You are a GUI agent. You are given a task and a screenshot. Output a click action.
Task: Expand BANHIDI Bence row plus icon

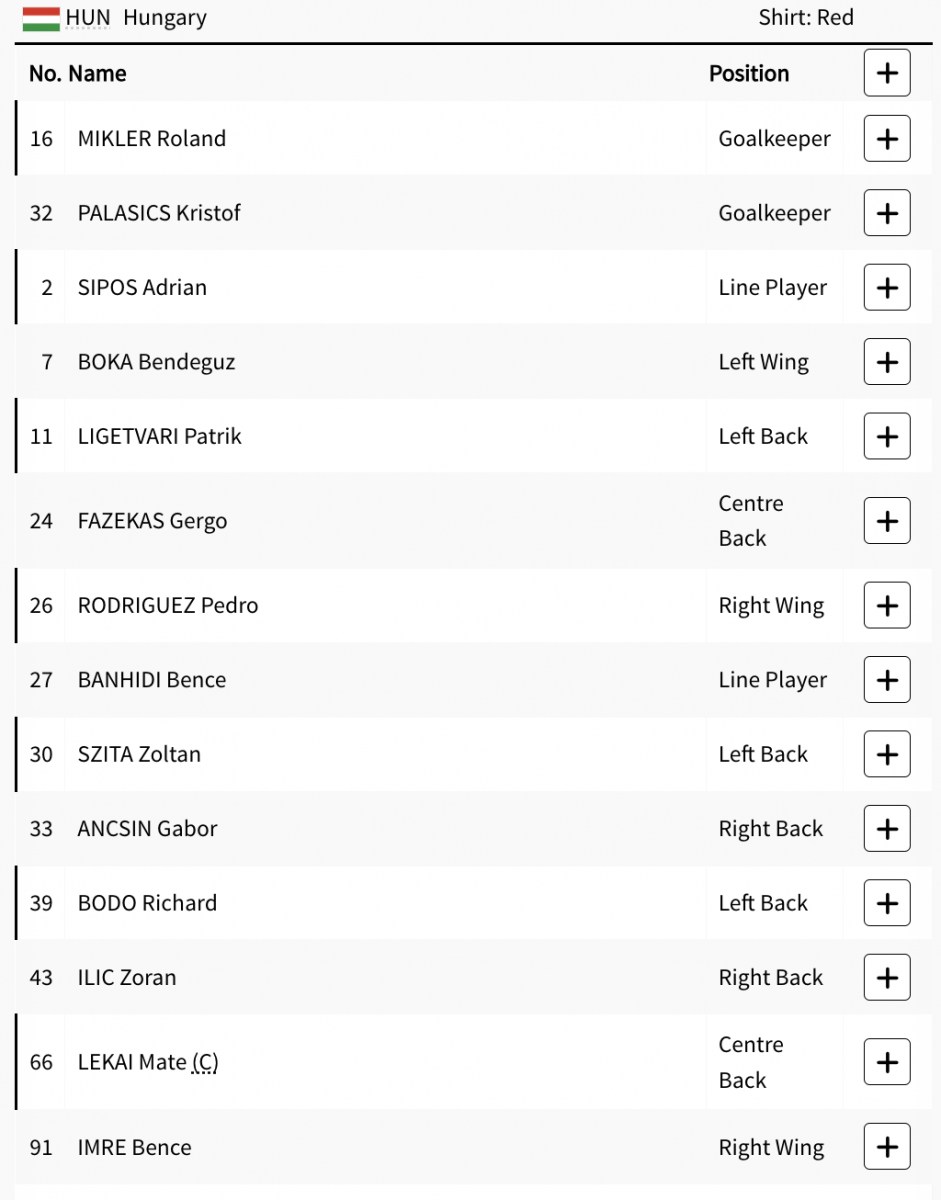tap(887, 680)
